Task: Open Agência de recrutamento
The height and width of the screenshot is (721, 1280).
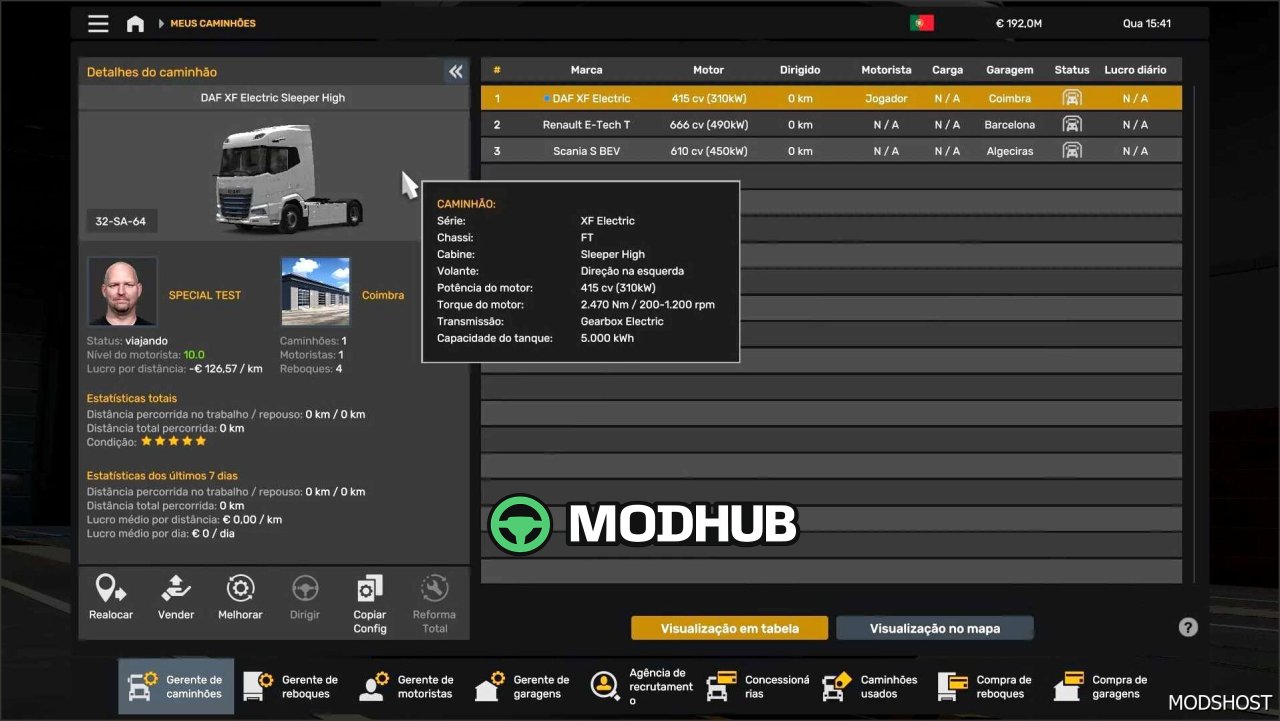Action: (640, 686)
